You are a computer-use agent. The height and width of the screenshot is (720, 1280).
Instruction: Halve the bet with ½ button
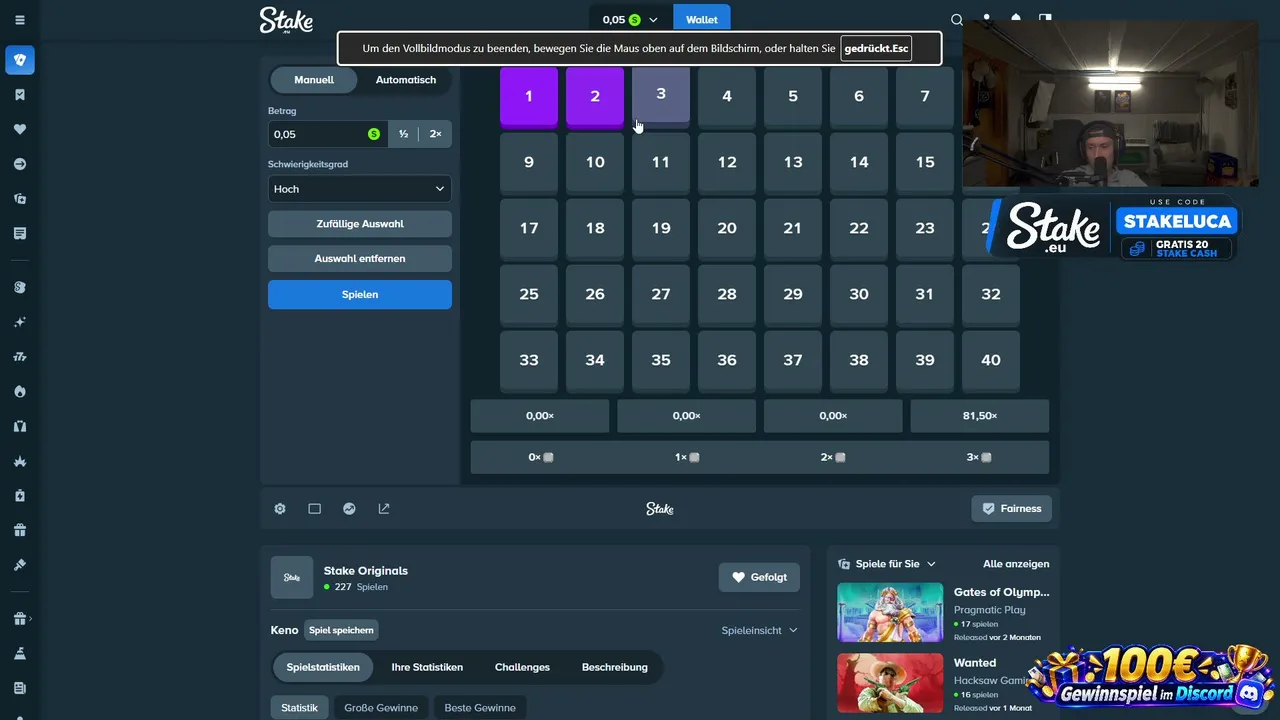[x=404, y=134]
